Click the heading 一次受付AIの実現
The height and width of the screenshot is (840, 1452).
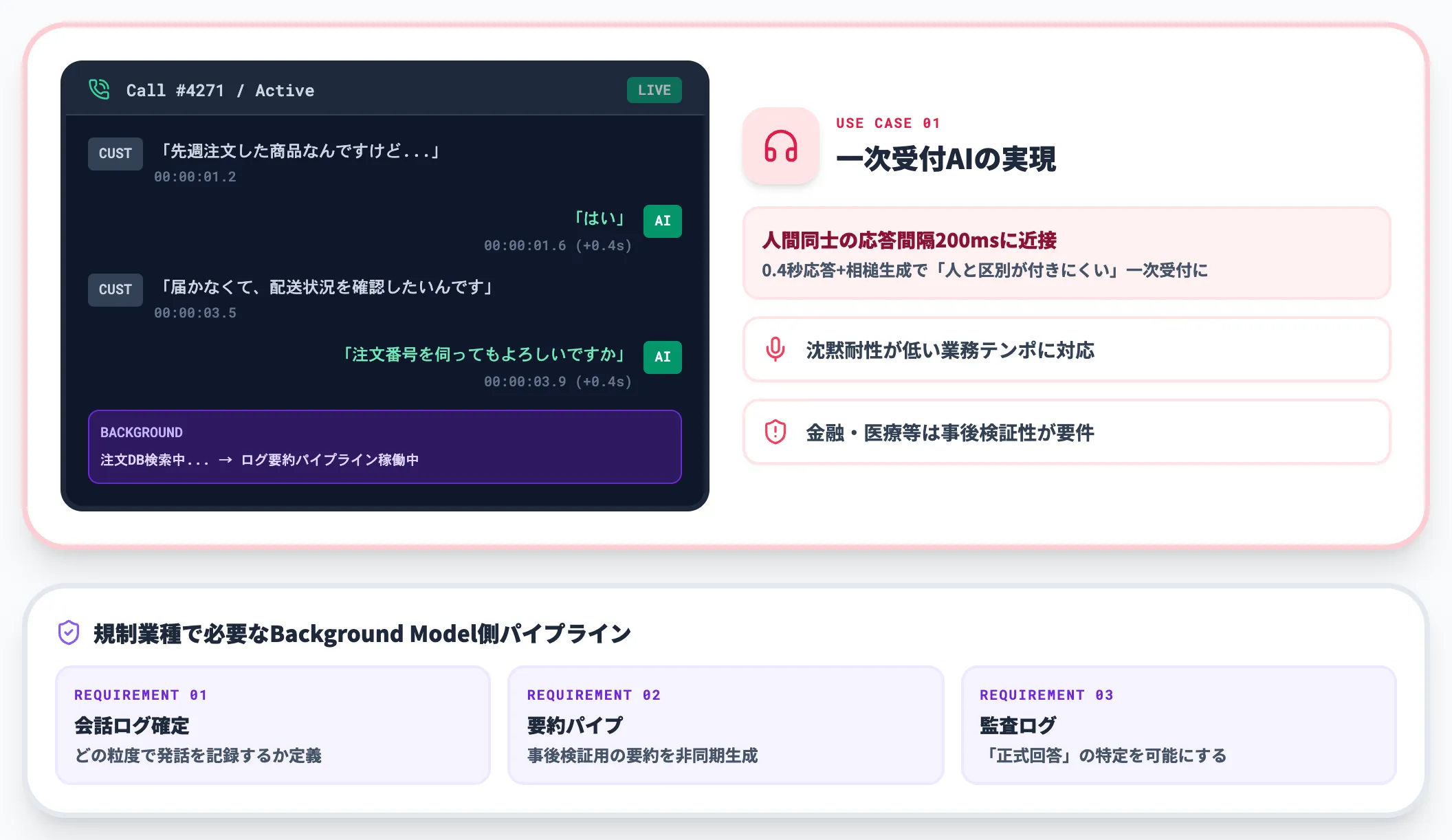click(945, 159)
